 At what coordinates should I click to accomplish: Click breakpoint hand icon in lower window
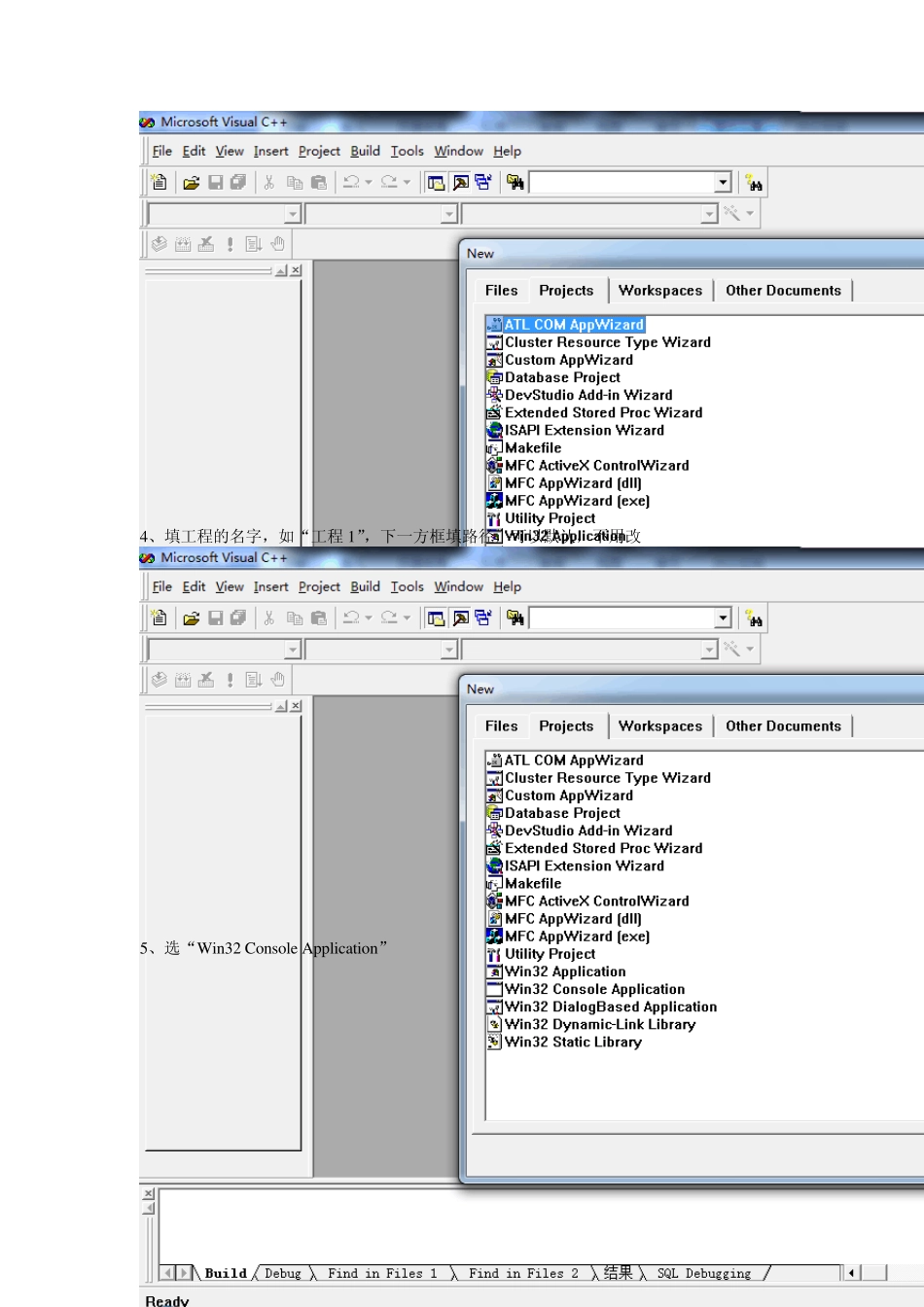point(278,680)
